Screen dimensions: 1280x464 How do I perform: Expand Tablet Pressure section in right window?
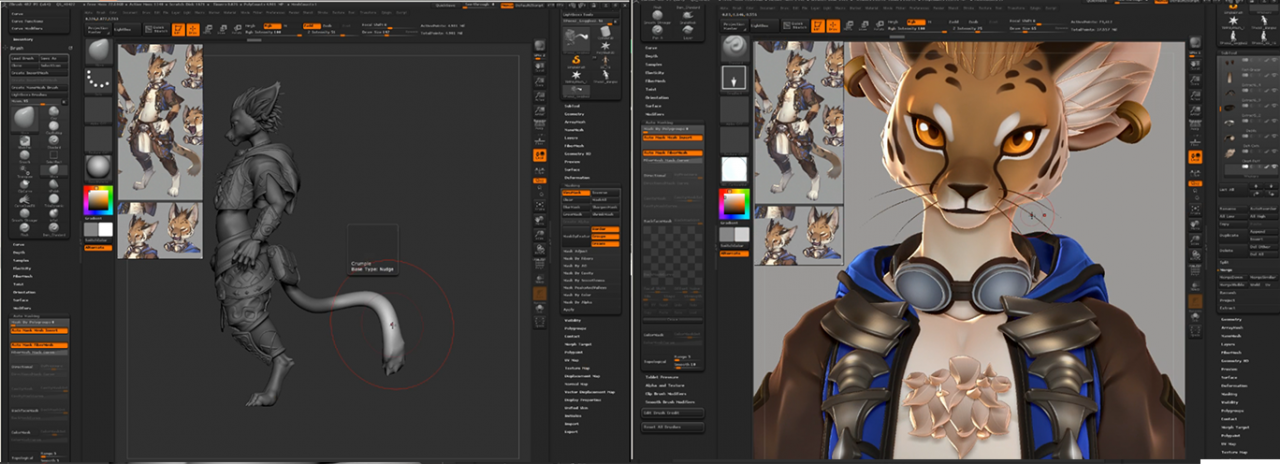[x=664, y=378]
